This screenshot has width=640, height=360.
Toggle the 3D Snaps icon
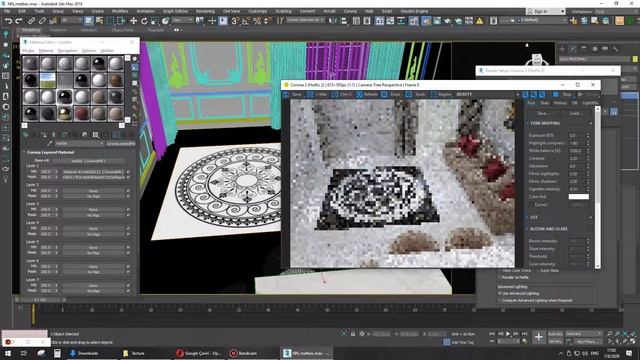pyautogui.click(x=235, y=21)
